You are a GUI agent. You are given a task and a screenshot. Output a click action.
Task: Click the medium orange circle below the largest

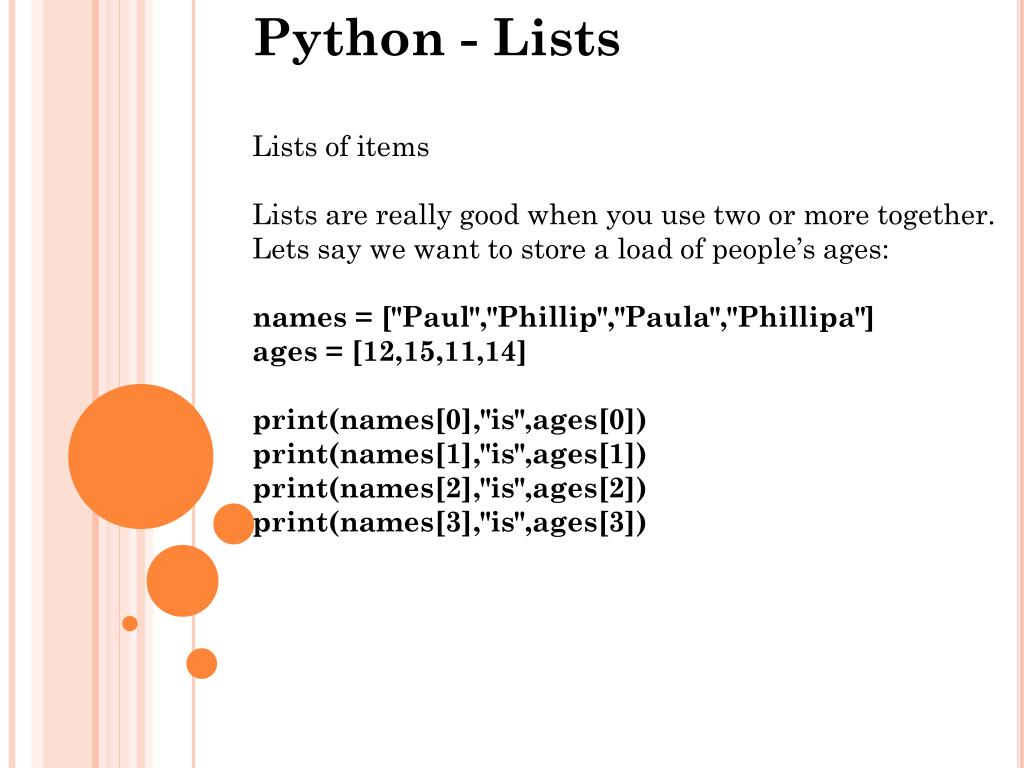182,581
